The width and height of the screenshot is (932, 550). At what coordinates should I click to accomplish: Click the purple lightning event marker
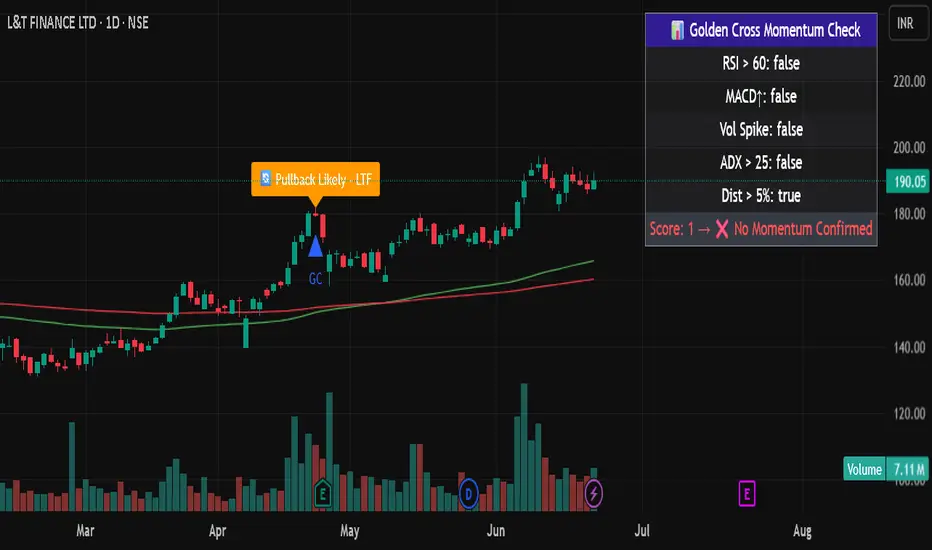coord(593,493)
